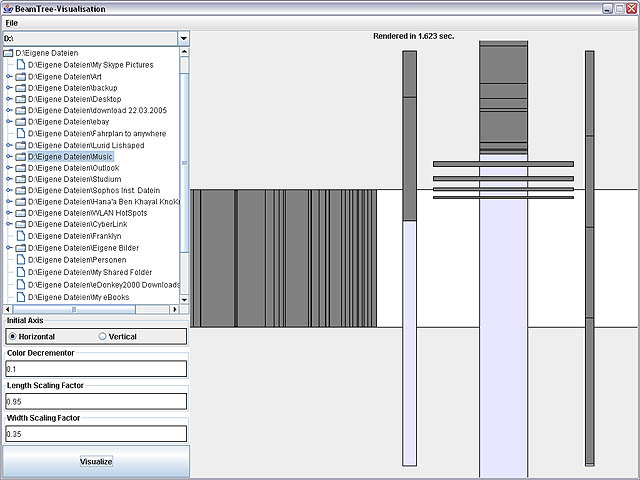Viewport: 640px width, 480px height.
Task: Open the D:\ drive dropdown arrow
Action: click(184, 39)
